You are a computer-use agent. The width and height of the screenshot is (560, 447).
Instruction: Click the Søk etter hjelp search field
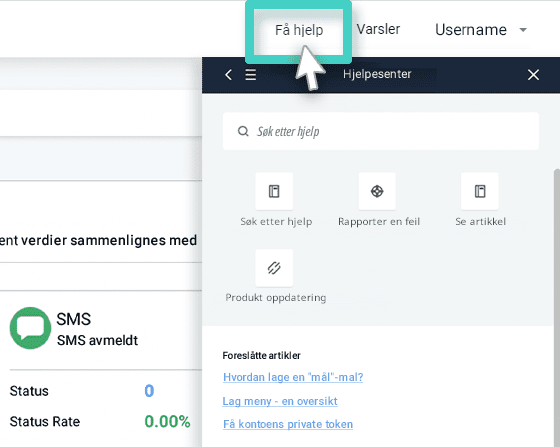pos(381,131)
